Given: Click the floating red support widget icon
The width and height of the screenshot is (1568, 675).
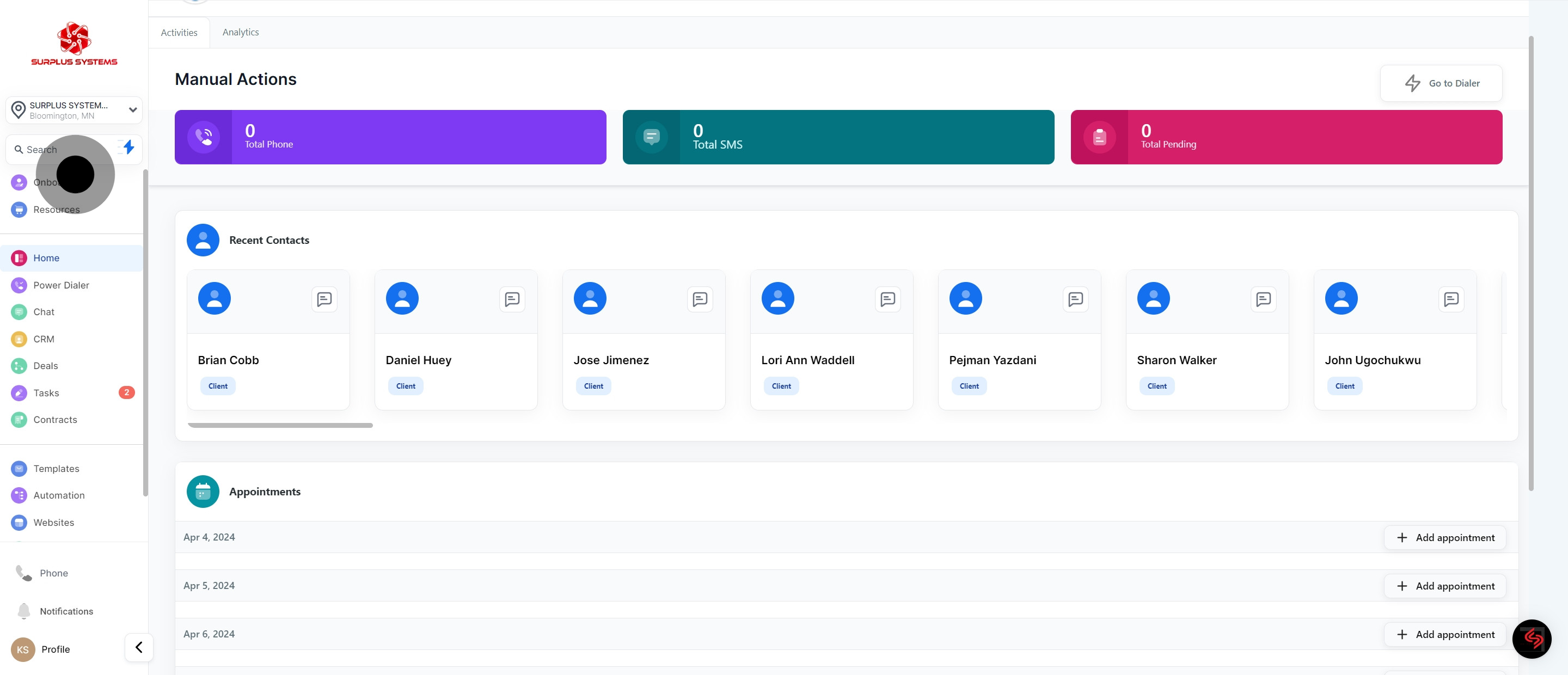Looking at the screenshot, I should pos(1532,639).
